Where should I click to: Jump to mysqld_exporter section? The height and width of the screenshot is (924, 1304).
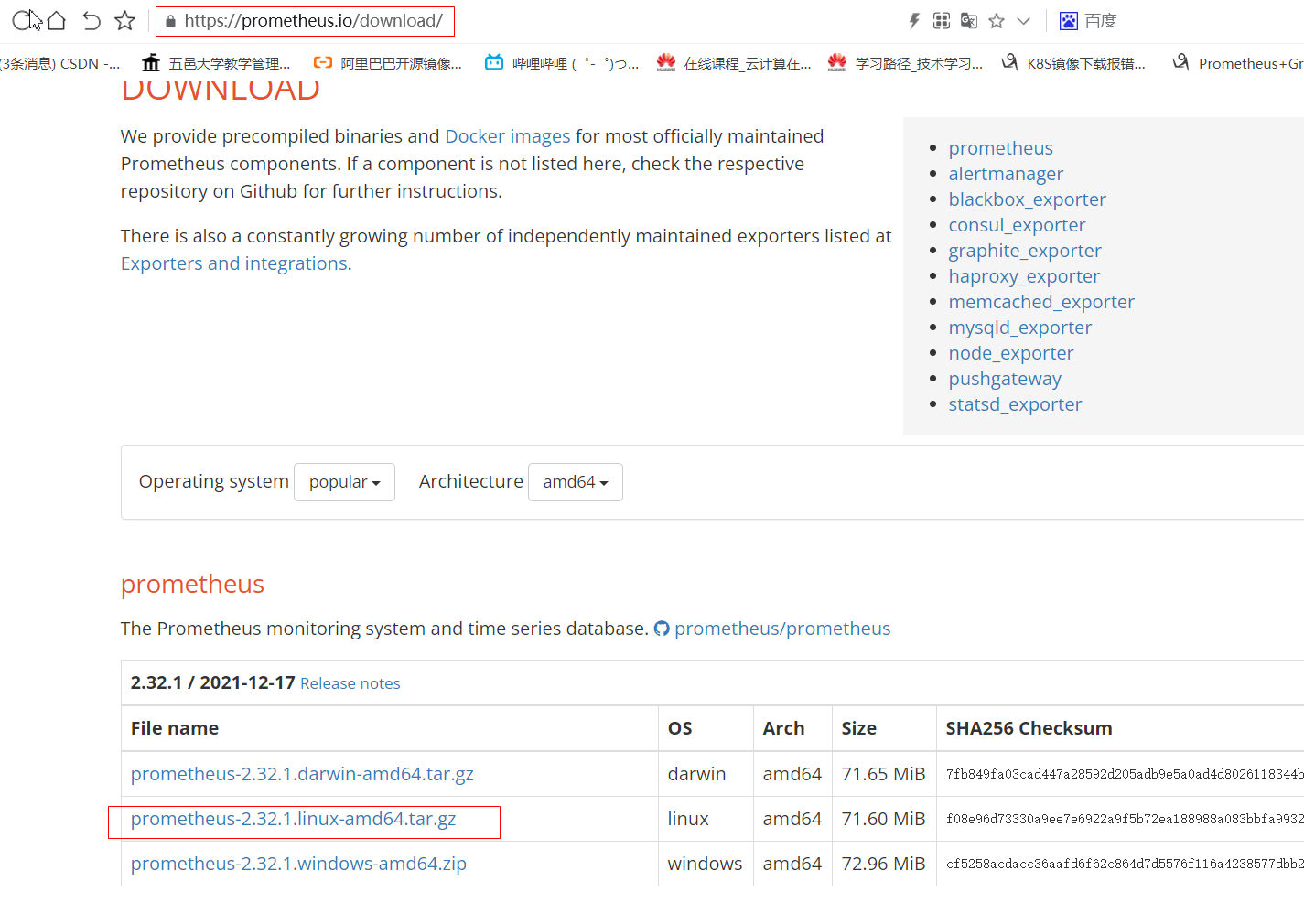(1020, 328)
